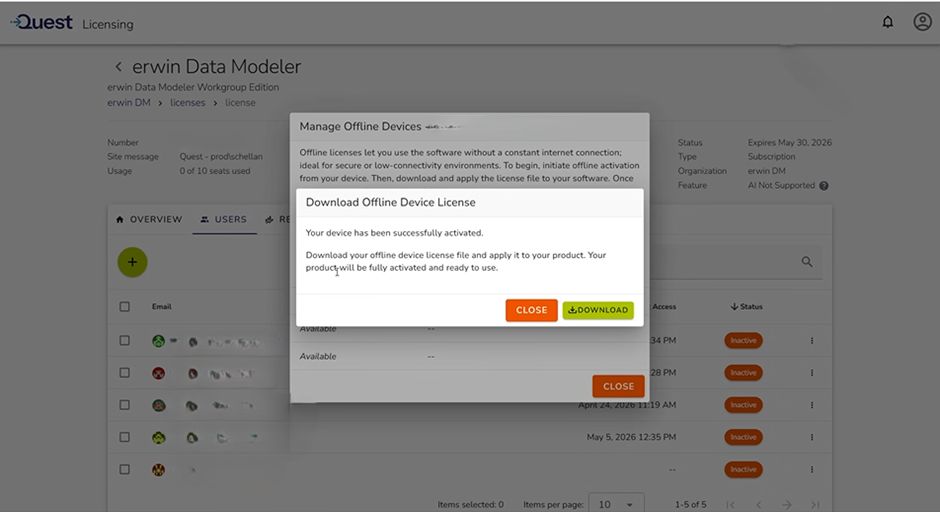Open row menu for April 24 user
Viewport: 940px width, 512px height.
[x=812, y=405]
